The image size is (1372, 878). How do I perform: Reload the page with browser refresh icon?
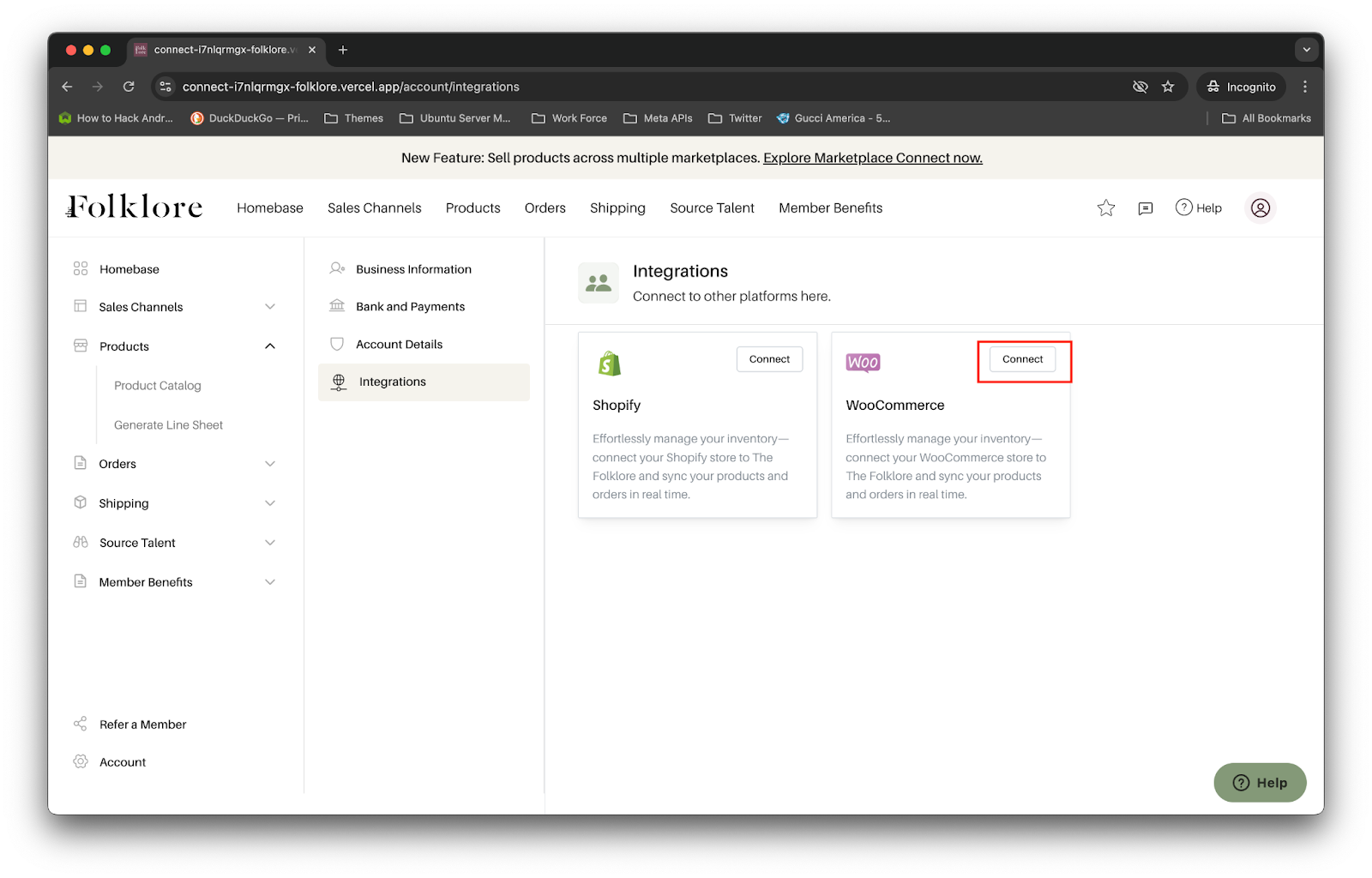tap(129, 87)
